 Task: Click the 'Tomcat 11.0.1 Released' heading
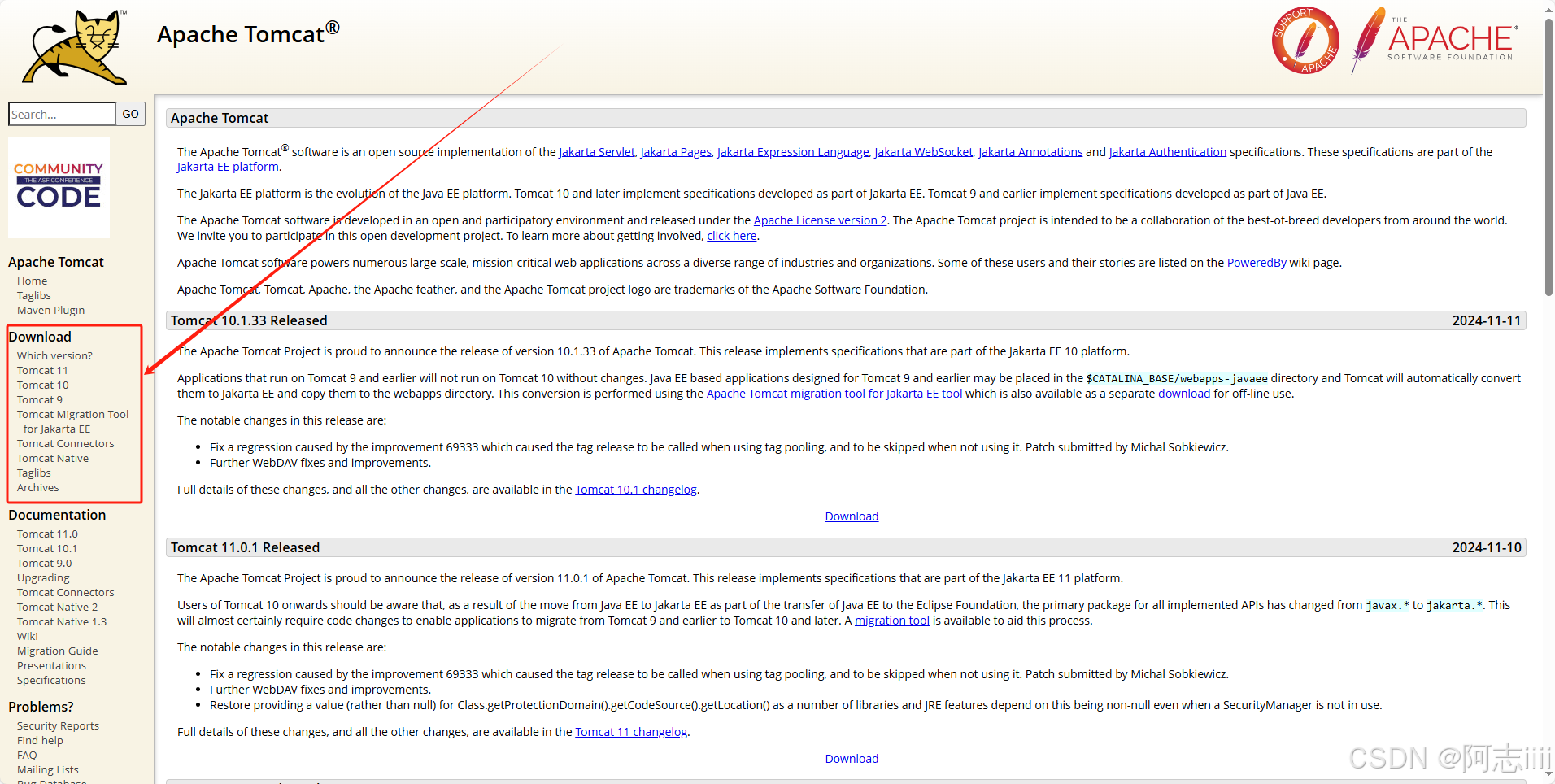coord(245,547)
